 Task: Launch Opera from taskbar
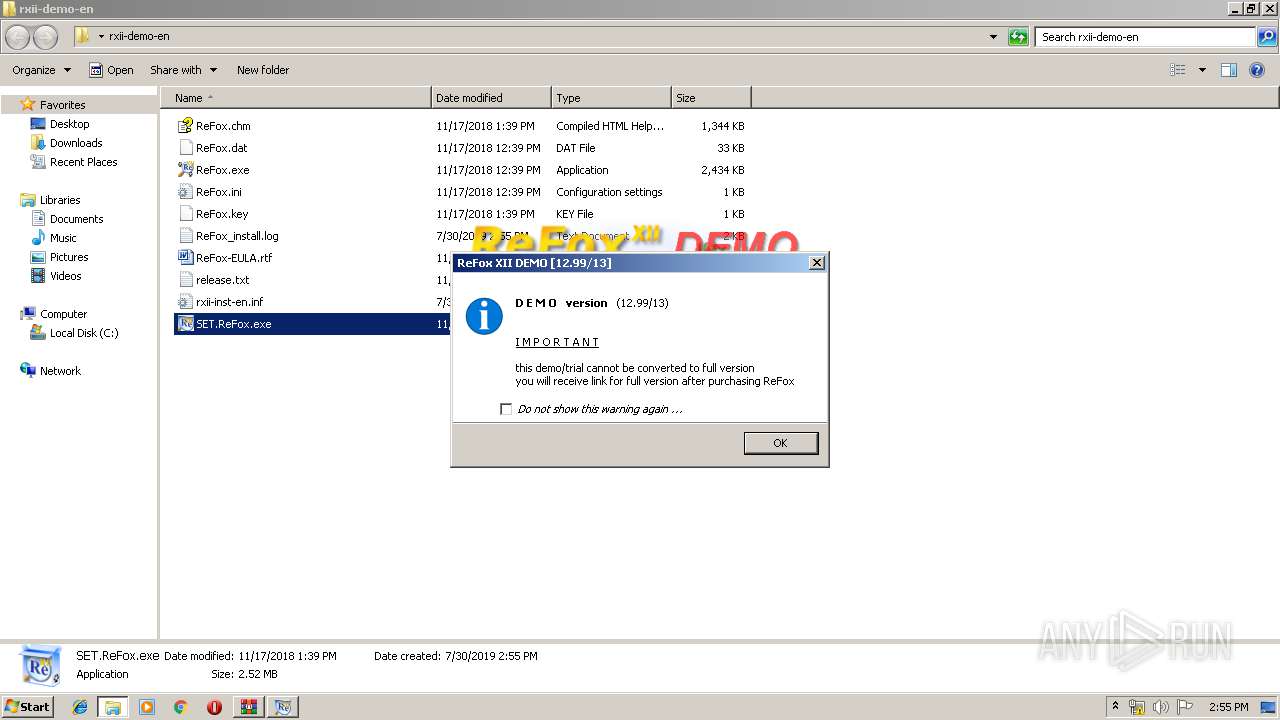[214, 707]
